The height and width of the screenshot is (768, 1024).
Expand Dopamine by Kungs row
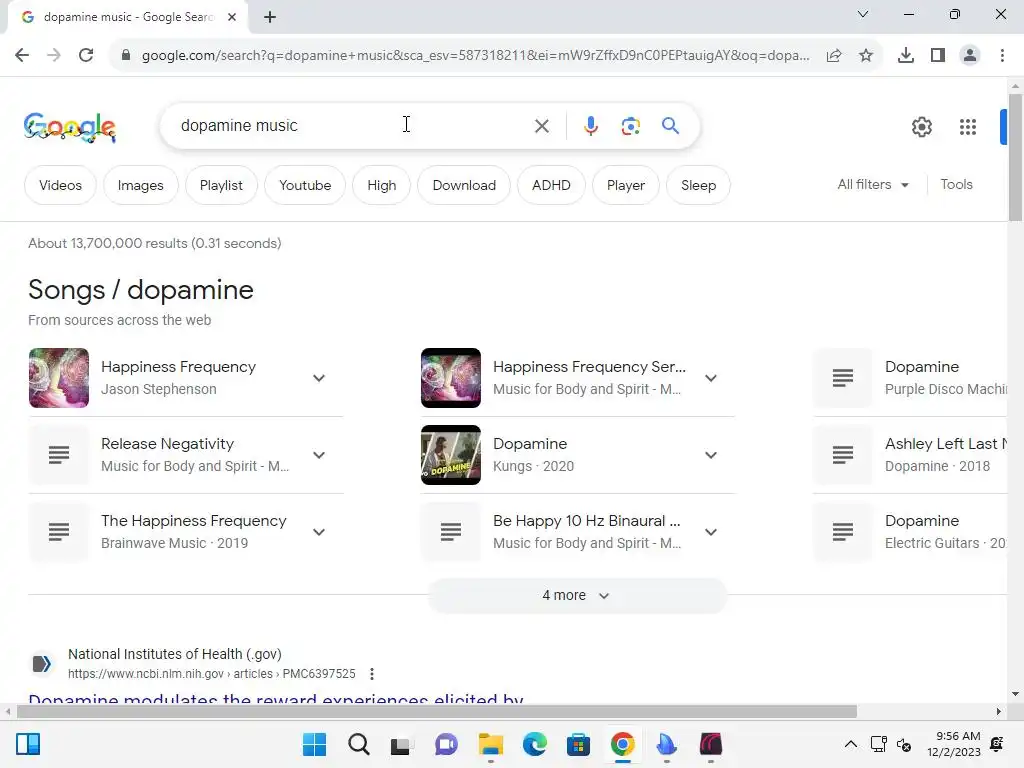tap(711, 455)
